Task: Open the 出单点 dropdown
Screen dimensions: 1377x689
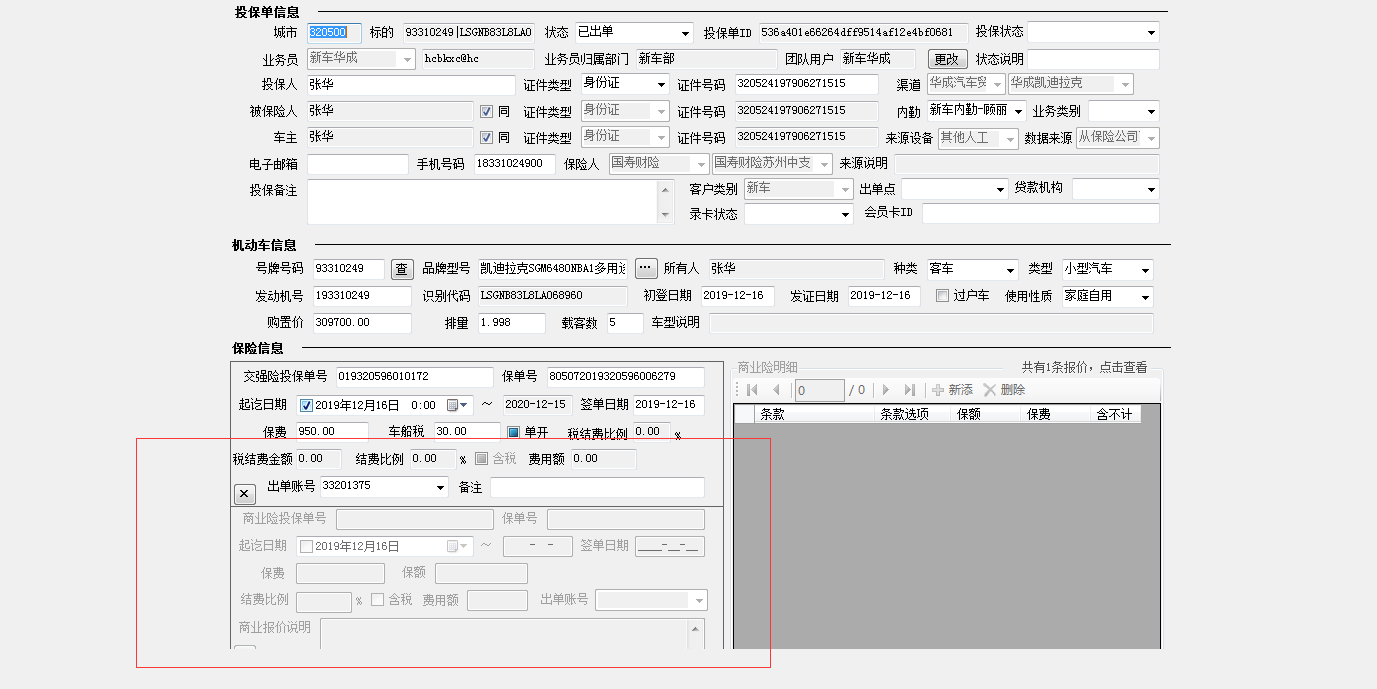Action: point(1000,189)
